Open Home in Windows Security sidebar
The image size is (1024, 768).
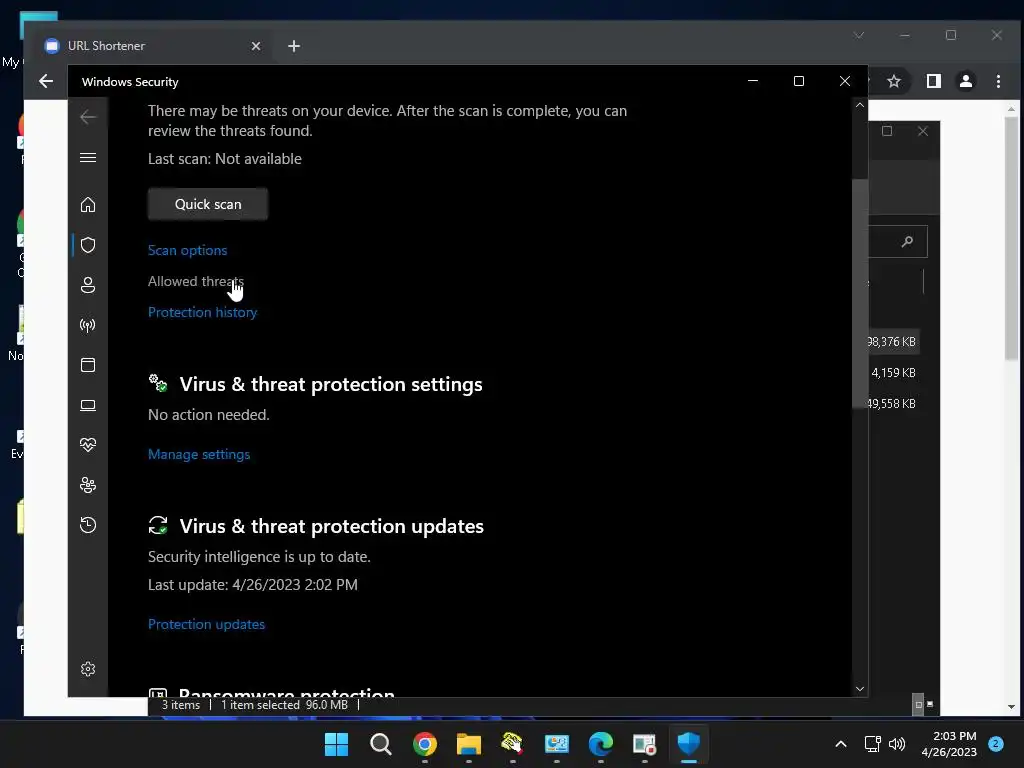(x=88, y=205)
